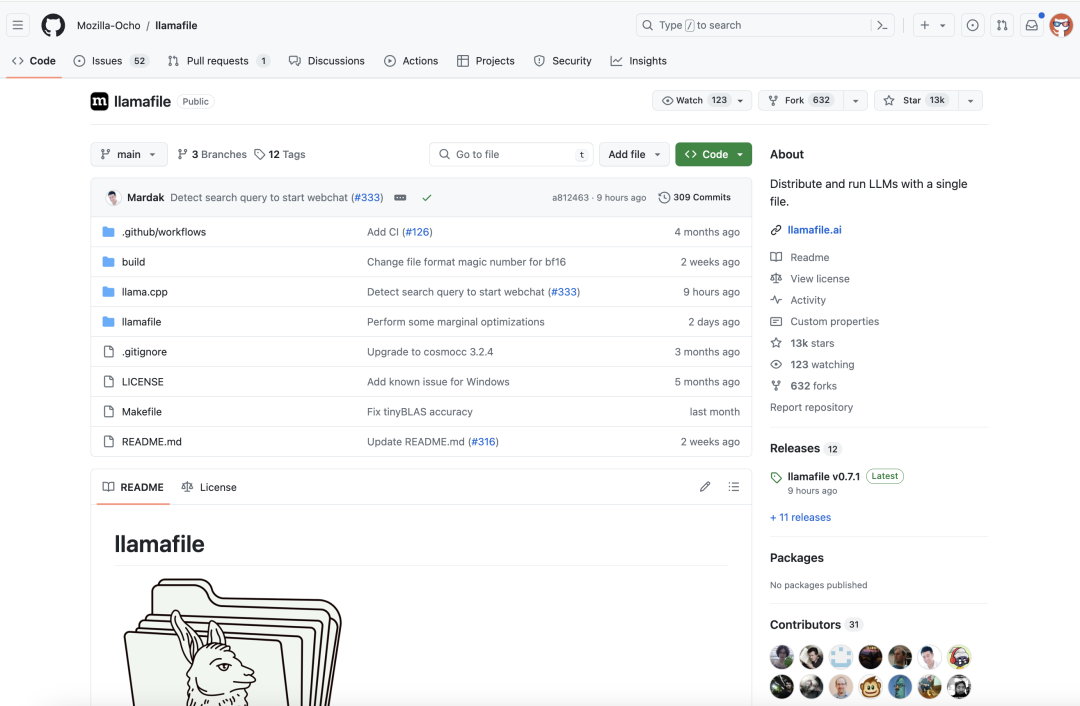Open View license in About sidebar

click(x=820, y=278)
